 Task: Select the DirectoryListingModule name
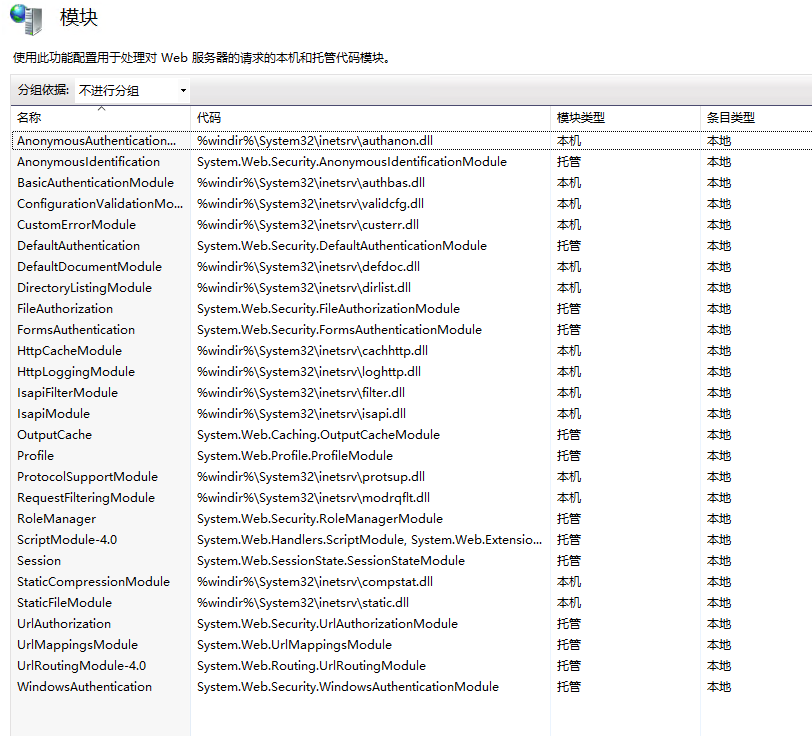(84, 288)
